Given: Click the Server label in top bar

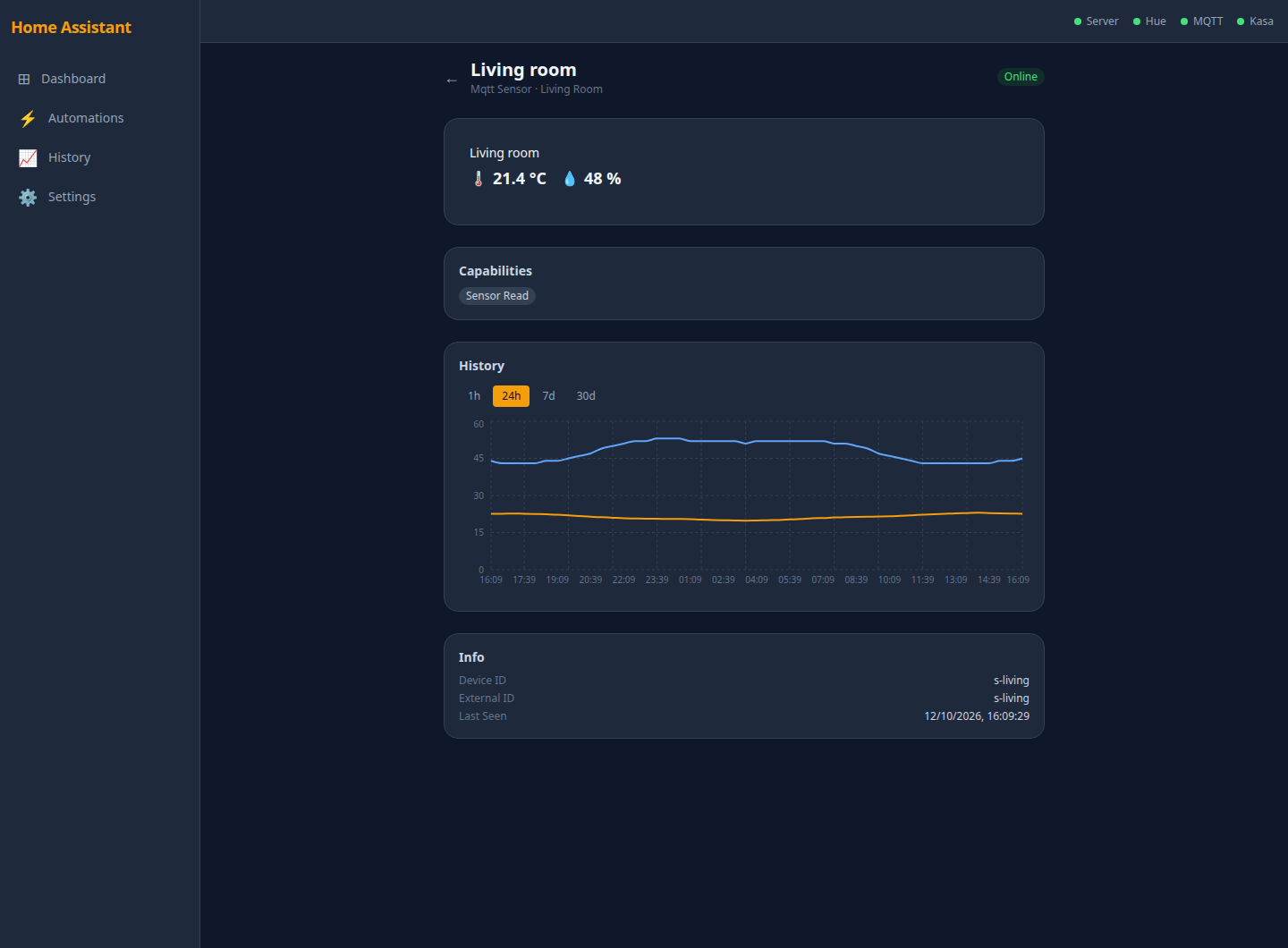Looking at the screenshot, I should pos(1102,21).
